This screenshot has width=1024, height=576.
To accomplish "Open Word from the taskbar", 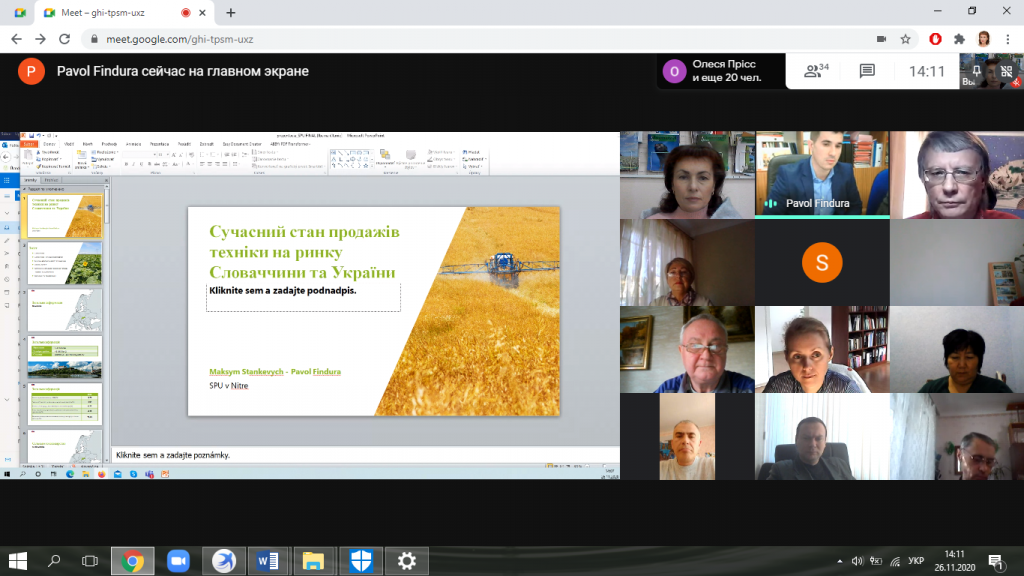I will click(x=267, y=560).
